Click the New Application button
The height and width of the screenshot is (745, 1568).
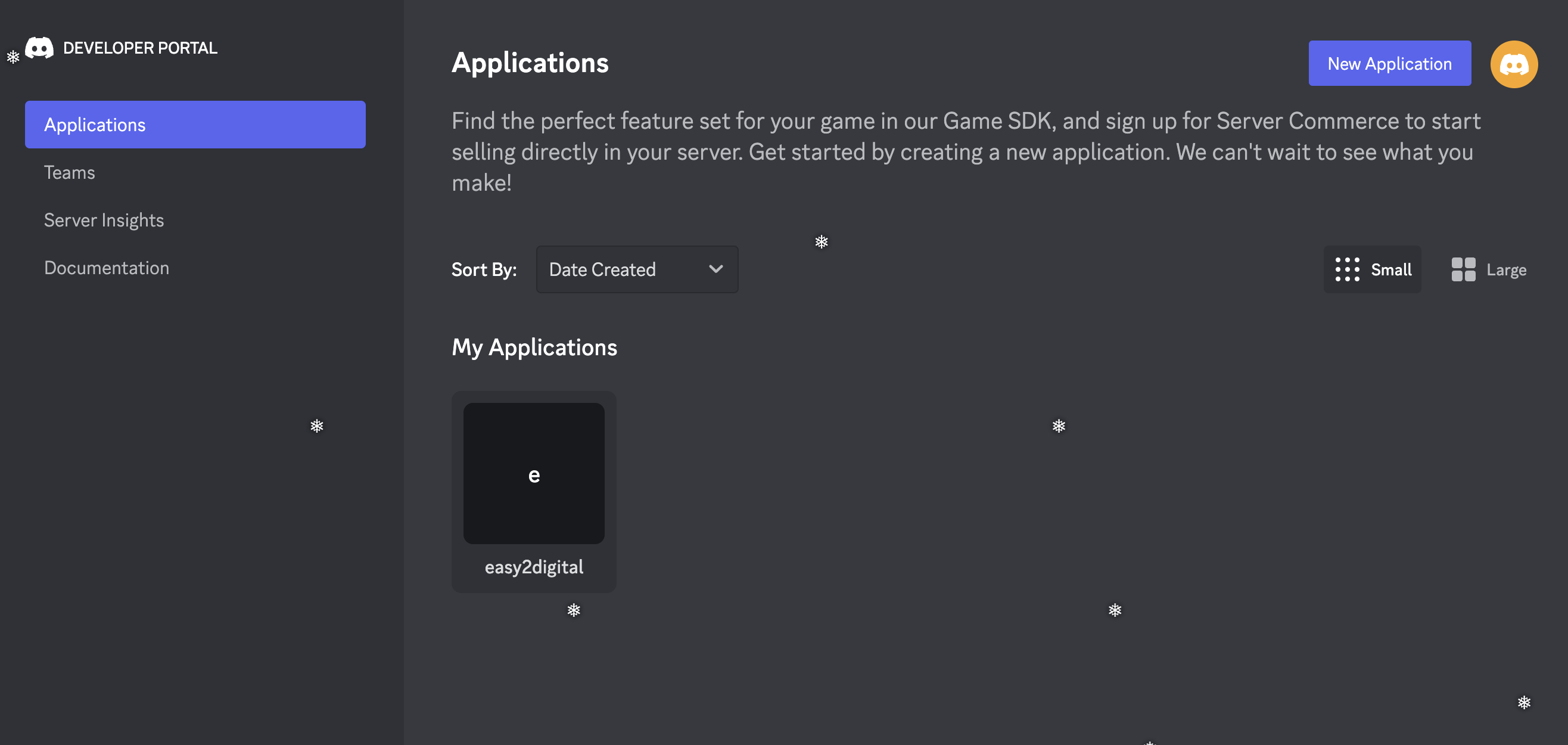1389,63
